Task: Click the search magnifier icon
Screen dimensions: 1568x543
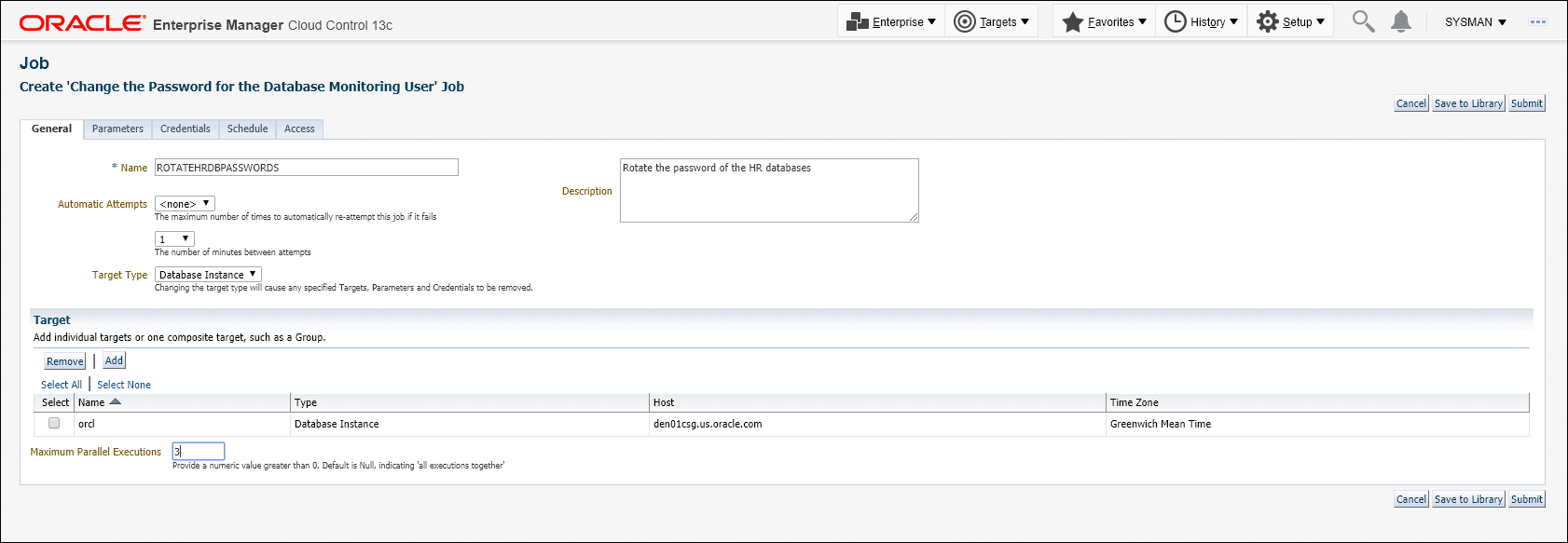Action: [1363, 21]
